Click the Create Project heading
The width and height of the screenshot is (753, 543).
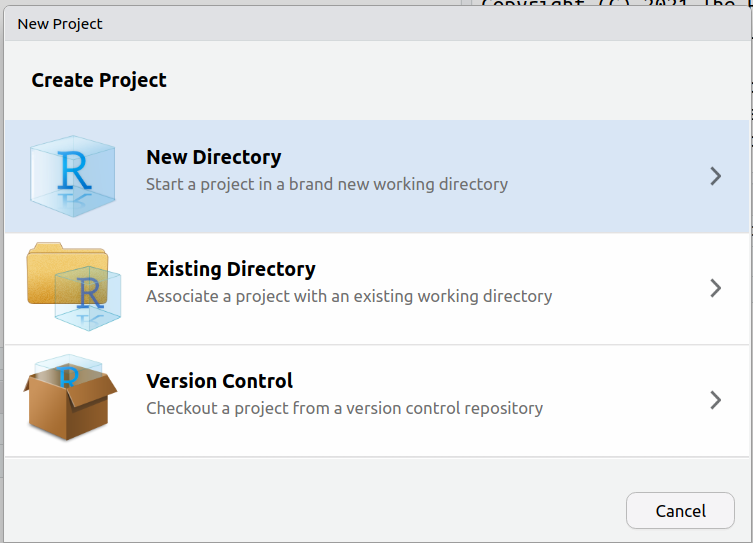(x=99, y=80)
